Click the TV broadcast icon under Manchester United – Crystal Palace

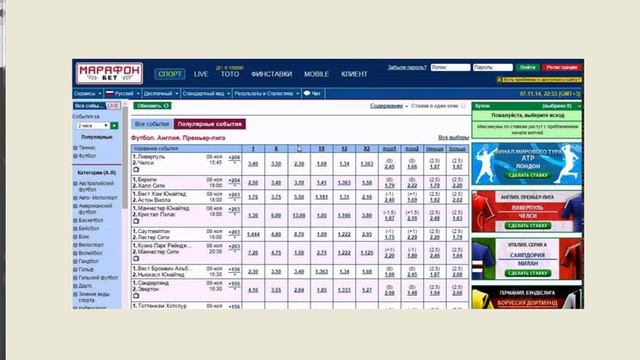(x=136, y=221)
